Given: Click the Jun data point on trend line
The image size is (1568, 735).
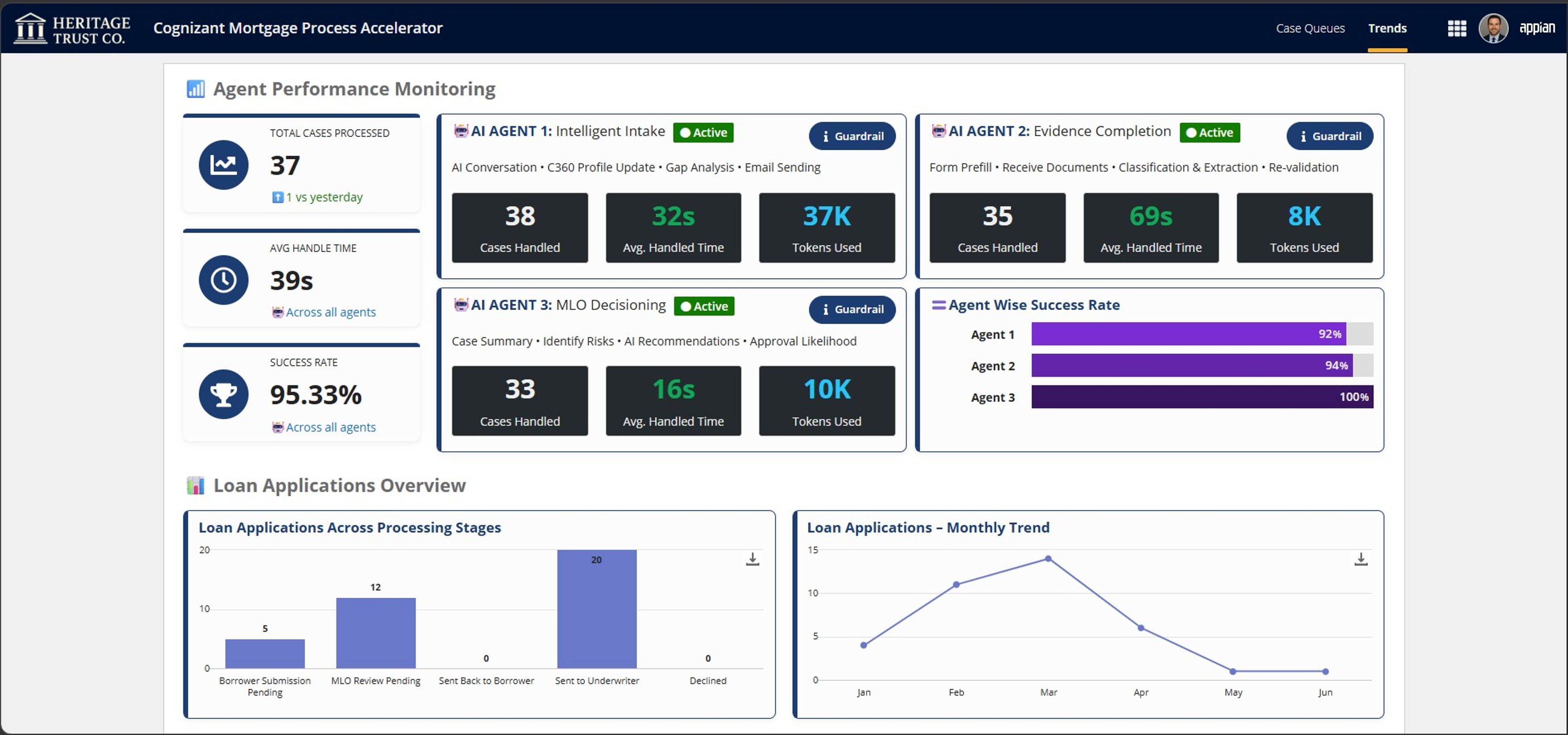Looking at the screenshot, I should [1325, 672].
